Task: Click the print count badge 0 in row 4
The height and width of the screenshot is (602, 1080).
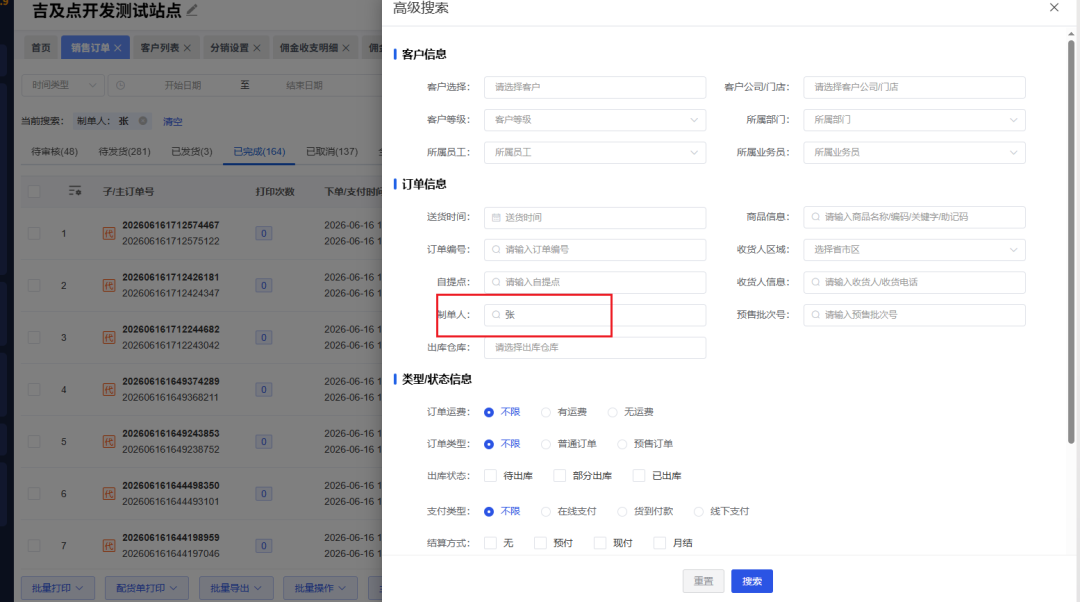Action: (x=263, y=390)
